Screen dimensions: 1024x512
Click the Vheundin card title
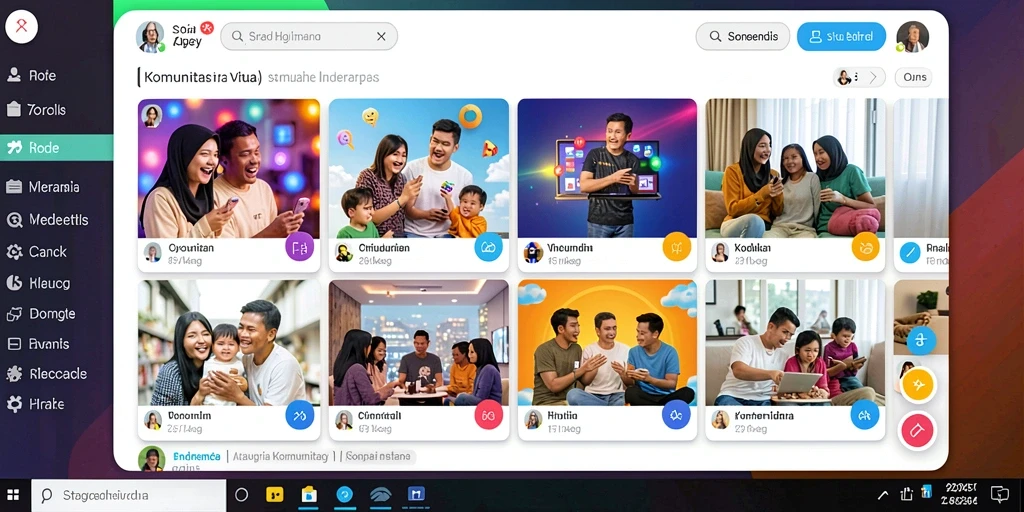570,248
